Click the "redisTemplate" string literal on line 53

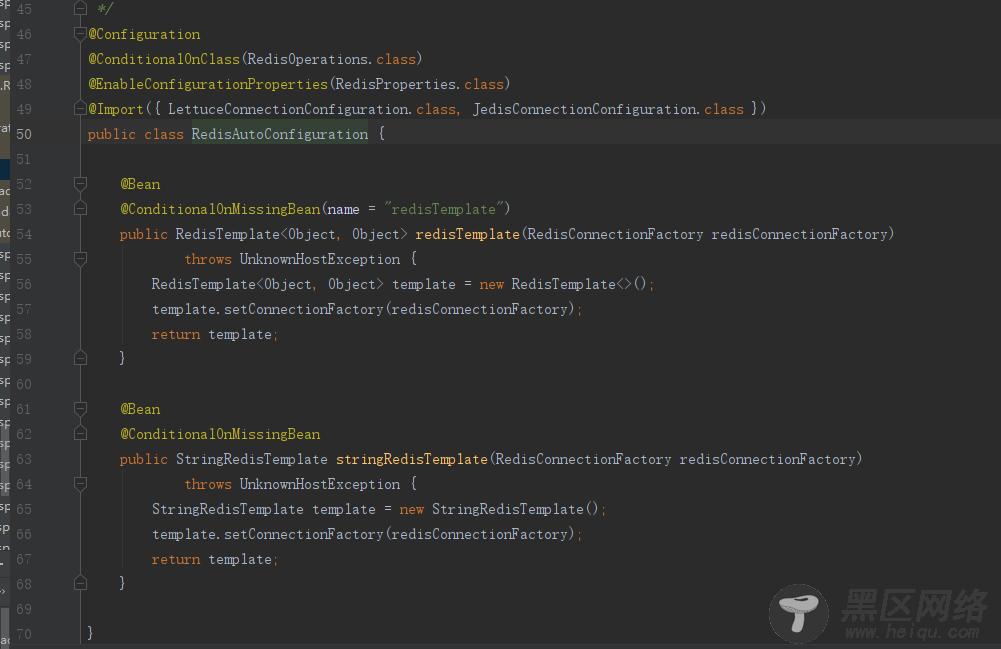pos(444,209)
